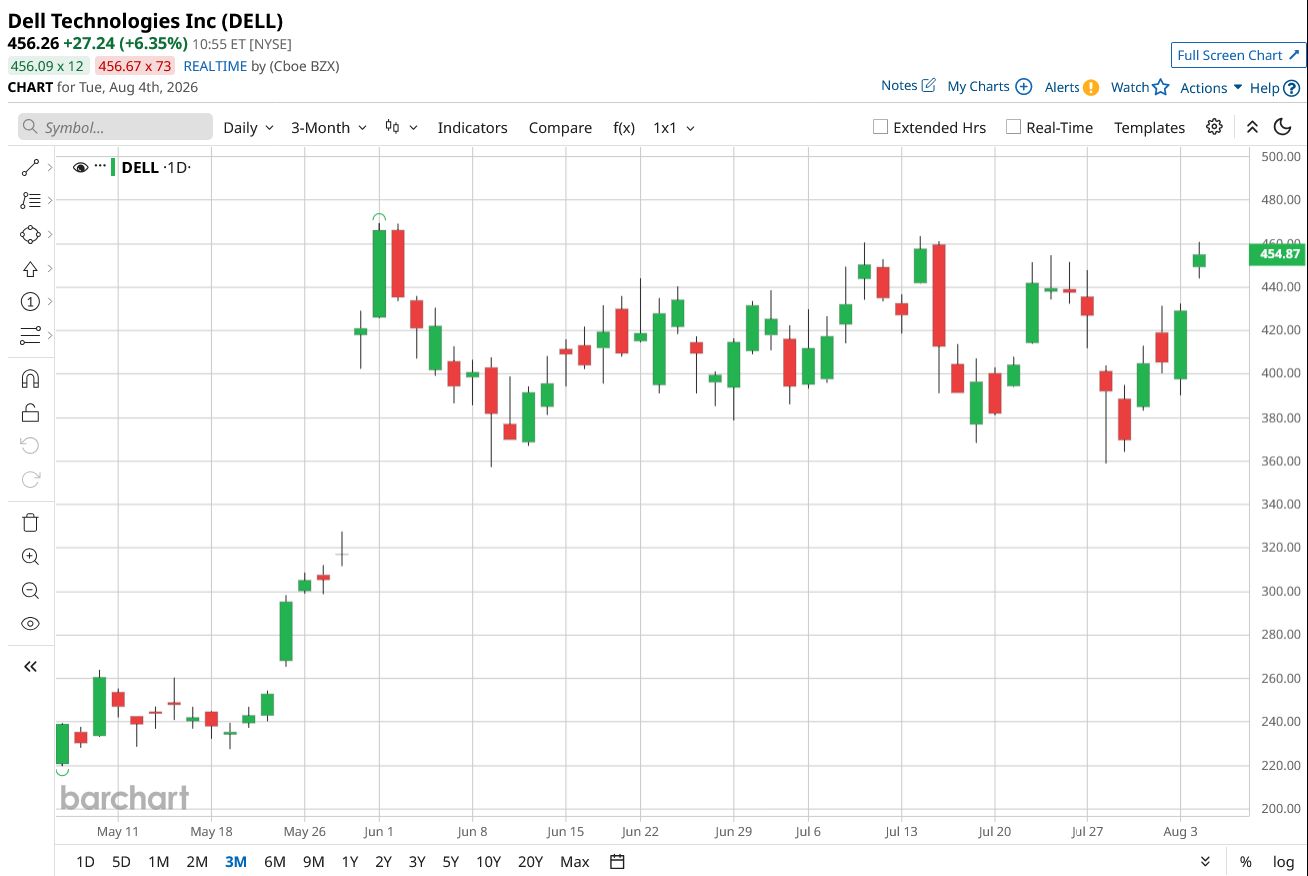Open the Templates menu
Image resolution: width=1308 pixels, height=876 pixels.
[1149, 127]
